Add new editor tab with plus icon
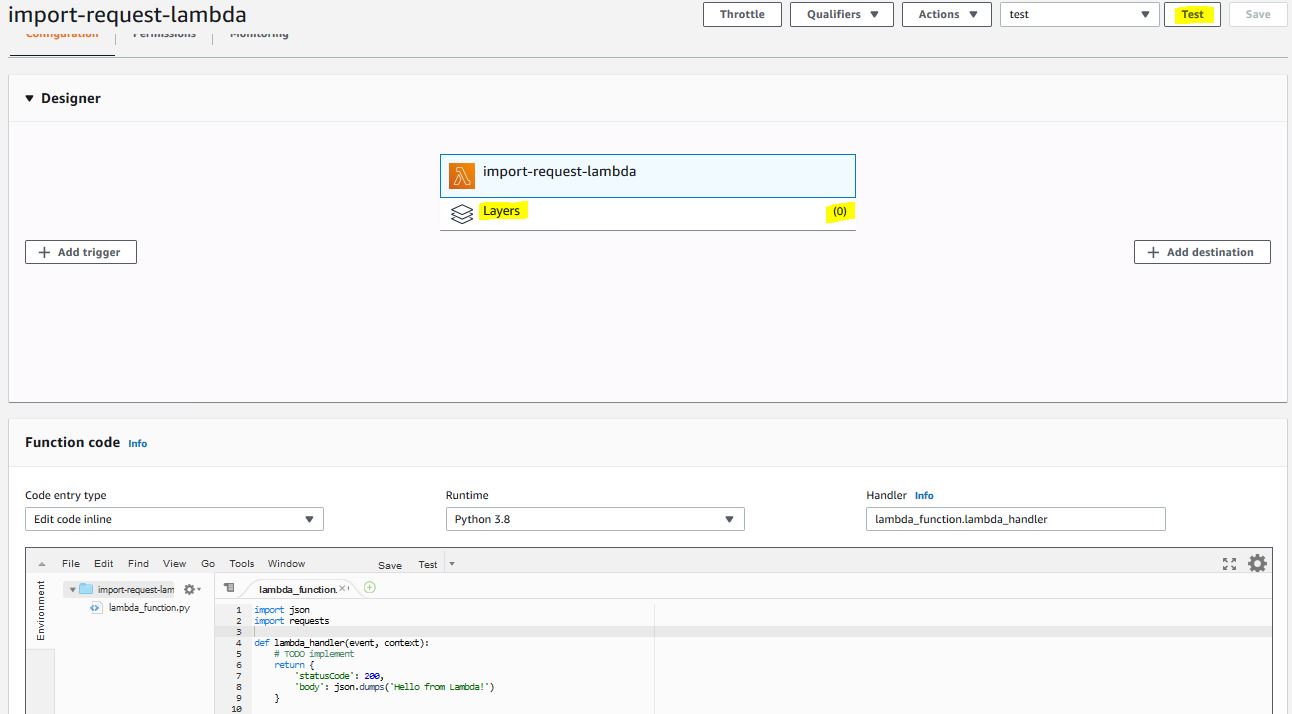Image resolution: width=1292 pixels, height=714 pixels. [x=369, y=587]
